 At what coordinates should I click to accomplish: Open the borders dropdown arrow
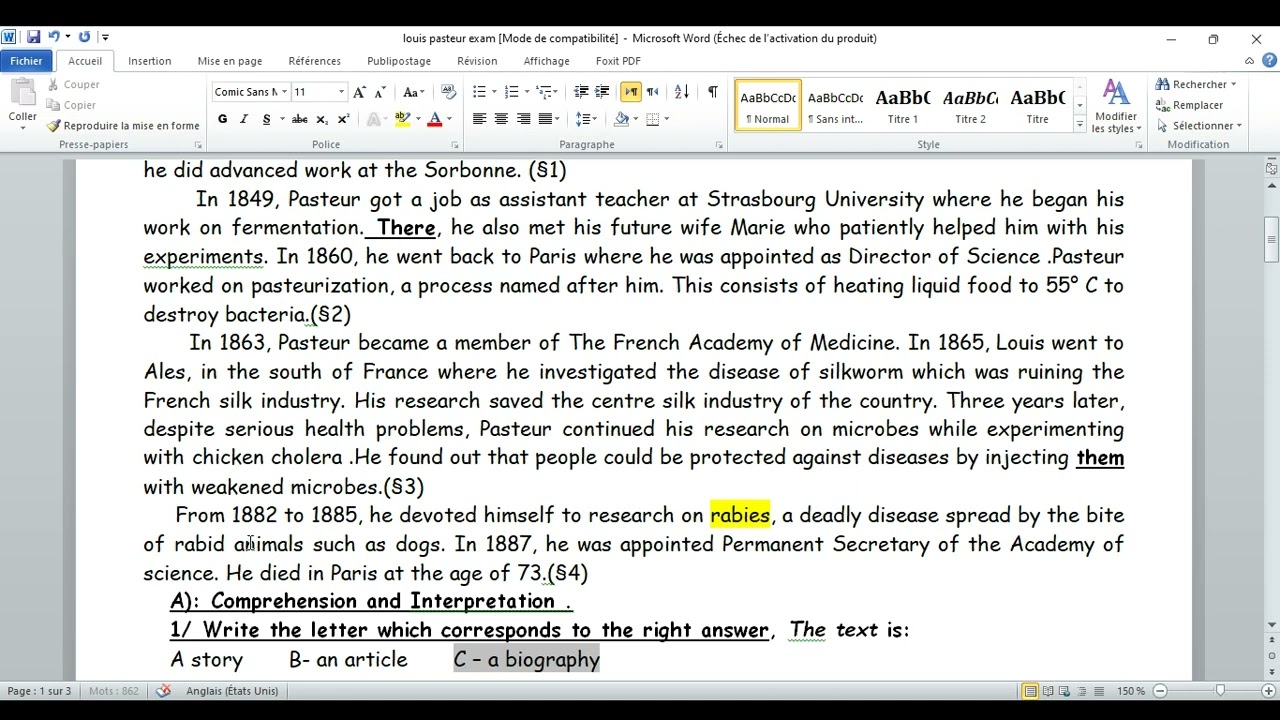coord(667,119)
